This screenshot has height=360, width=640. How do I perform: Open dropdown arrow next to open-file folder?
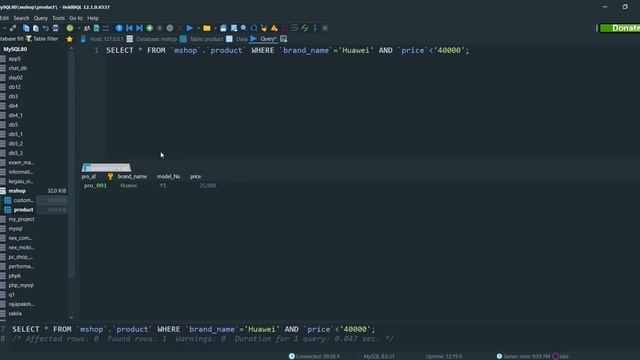pyautogui.click(x=215, y=28)
